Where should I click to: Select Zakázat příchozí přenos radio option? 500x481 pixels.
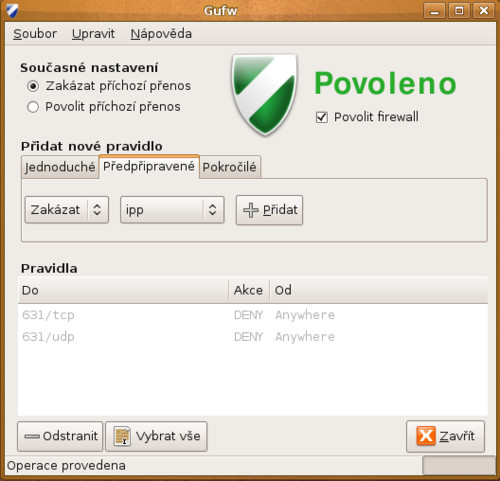point(33,86)
